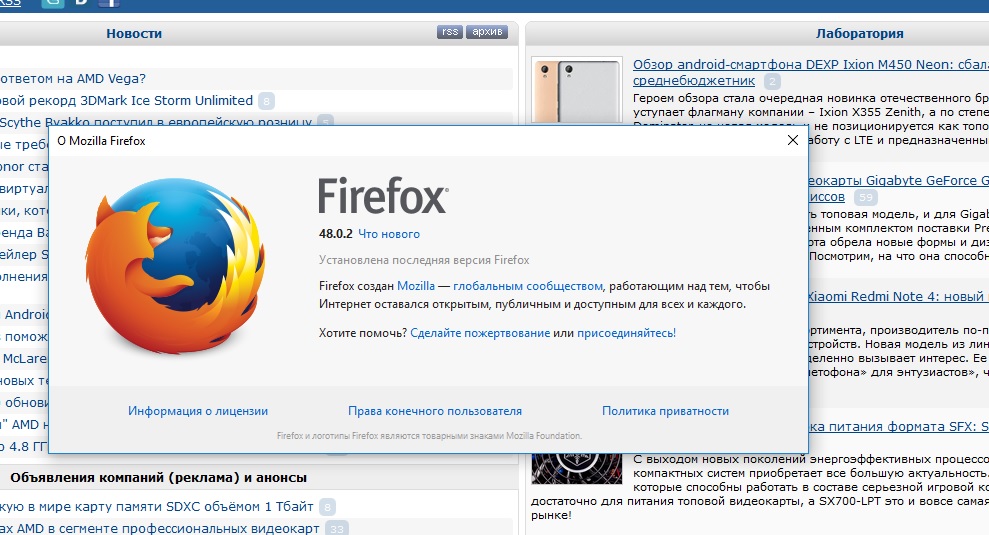This screenshot has width=989, height=535.
Task: Open news item about AMD Vega
Action: (73, 79)
